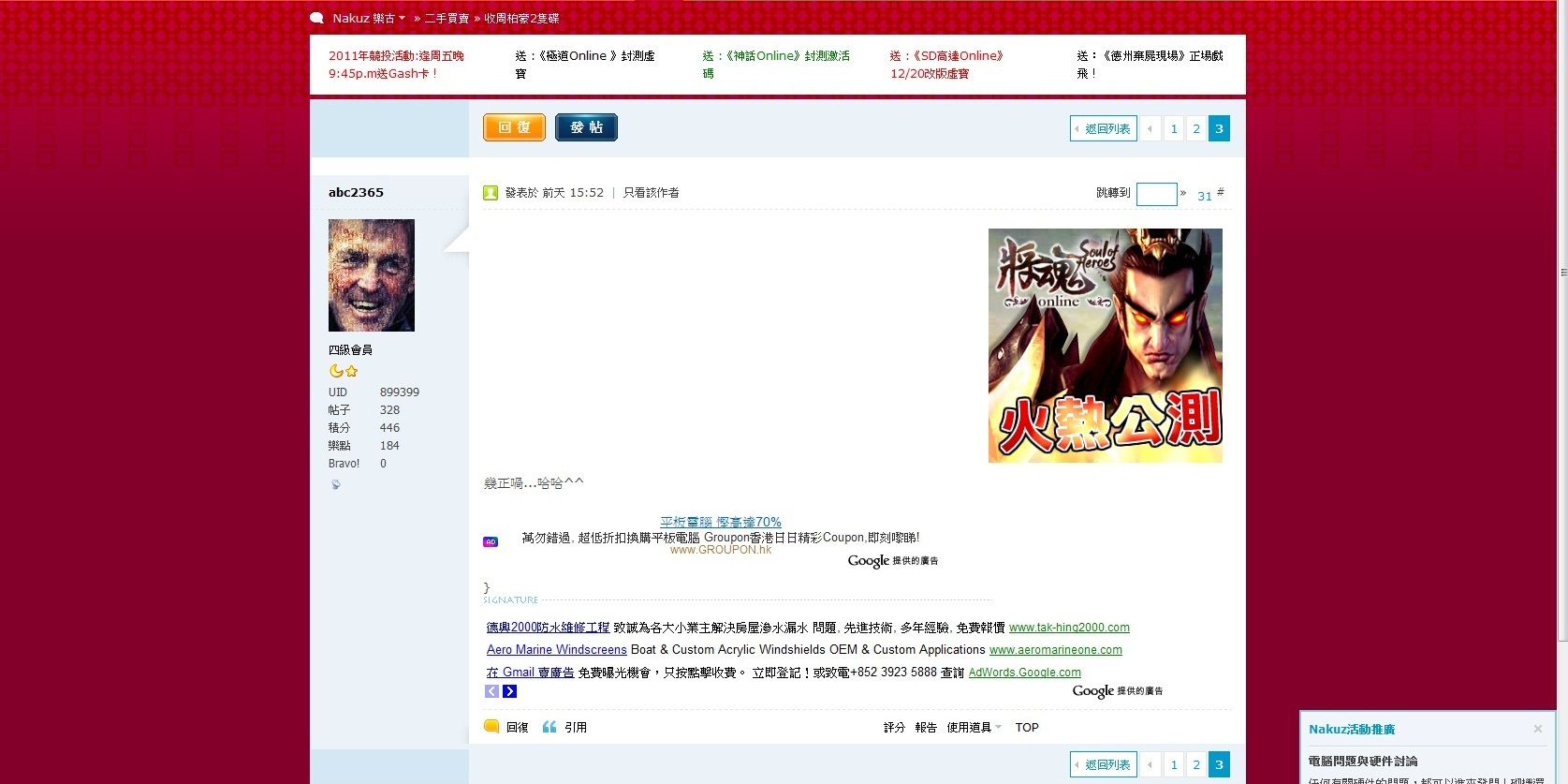Open the 德州喪屍現場 正場戲飛 announcement
Image resolution: width=1568 pixels, height=784 pixels.
pyautogui.click(x=1150, y=65)
